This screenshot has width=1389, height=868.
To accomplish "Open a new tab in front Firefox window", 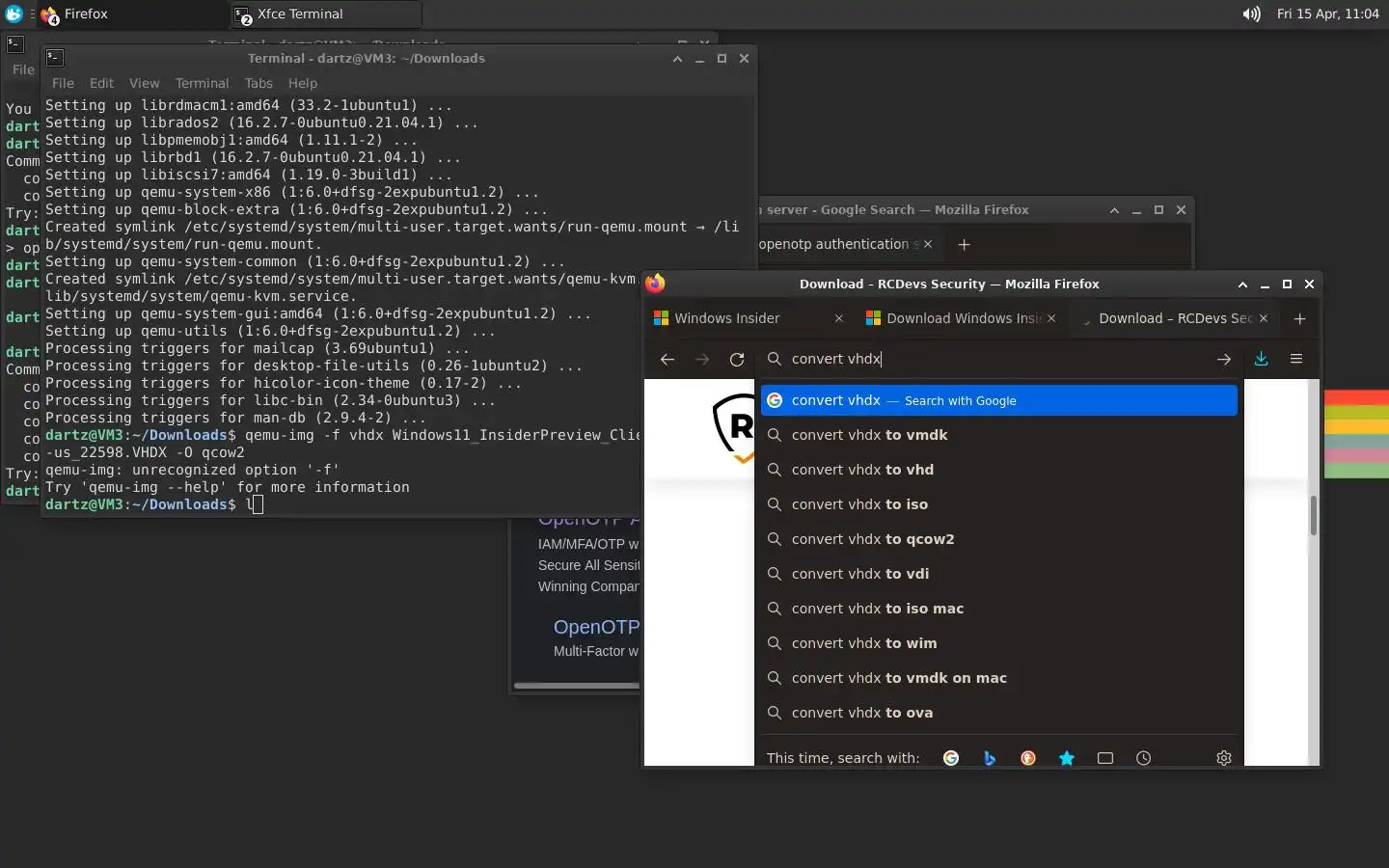I will [x=1299, y=318].
